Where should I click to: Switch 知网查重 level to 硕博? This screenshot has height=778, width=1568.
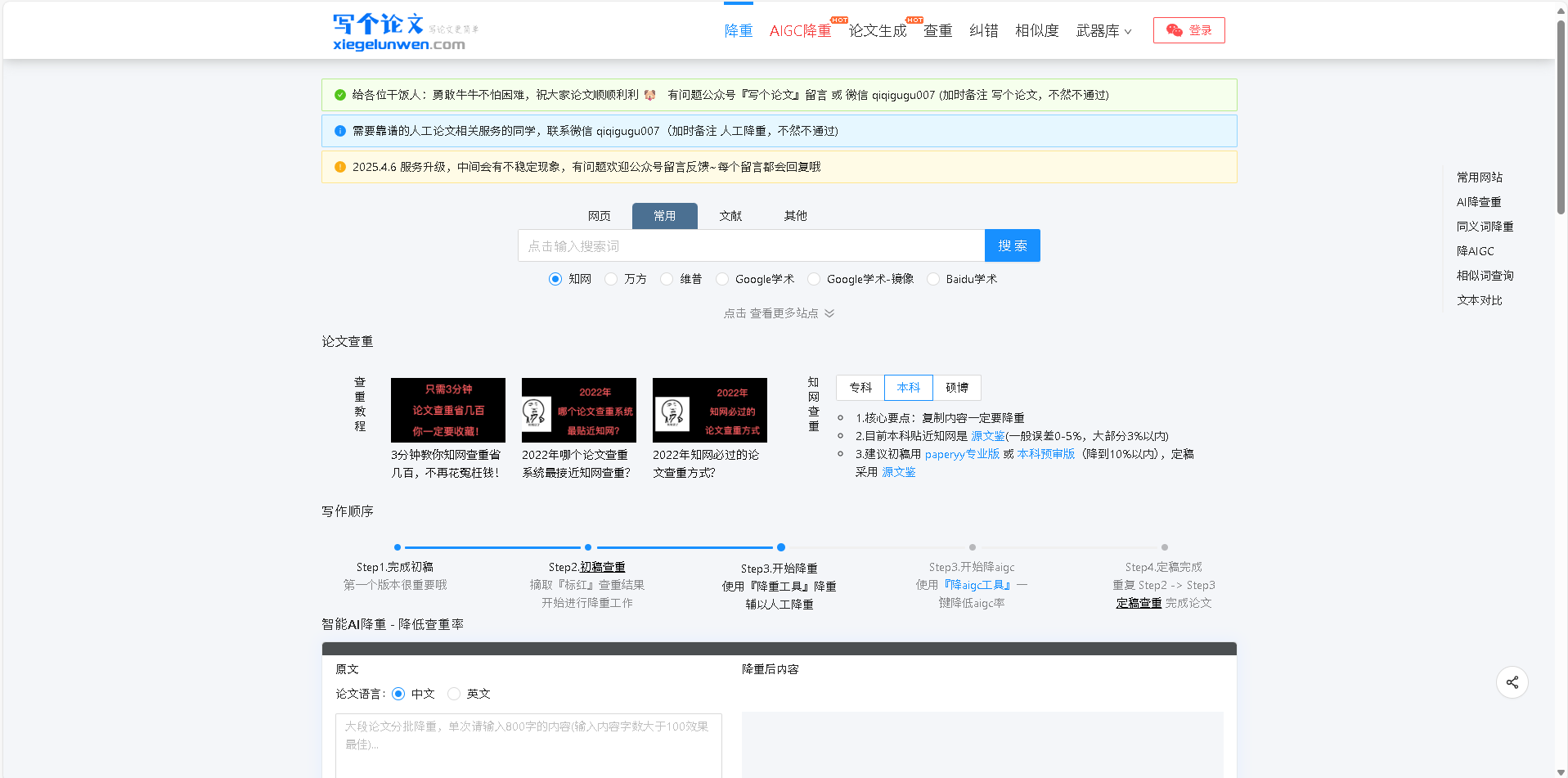click(x=957, y=387)
